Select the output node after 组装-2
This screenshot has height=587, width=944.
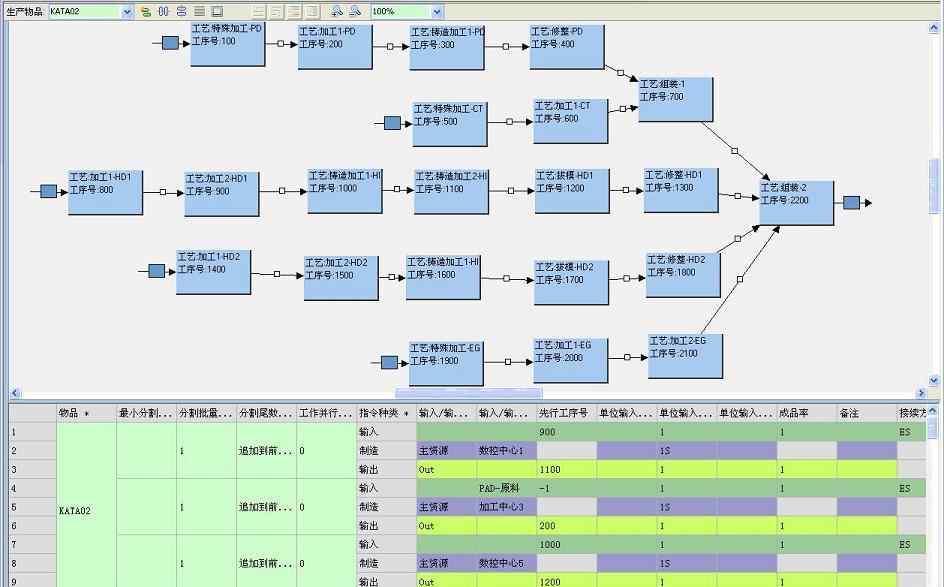point(851,202)
